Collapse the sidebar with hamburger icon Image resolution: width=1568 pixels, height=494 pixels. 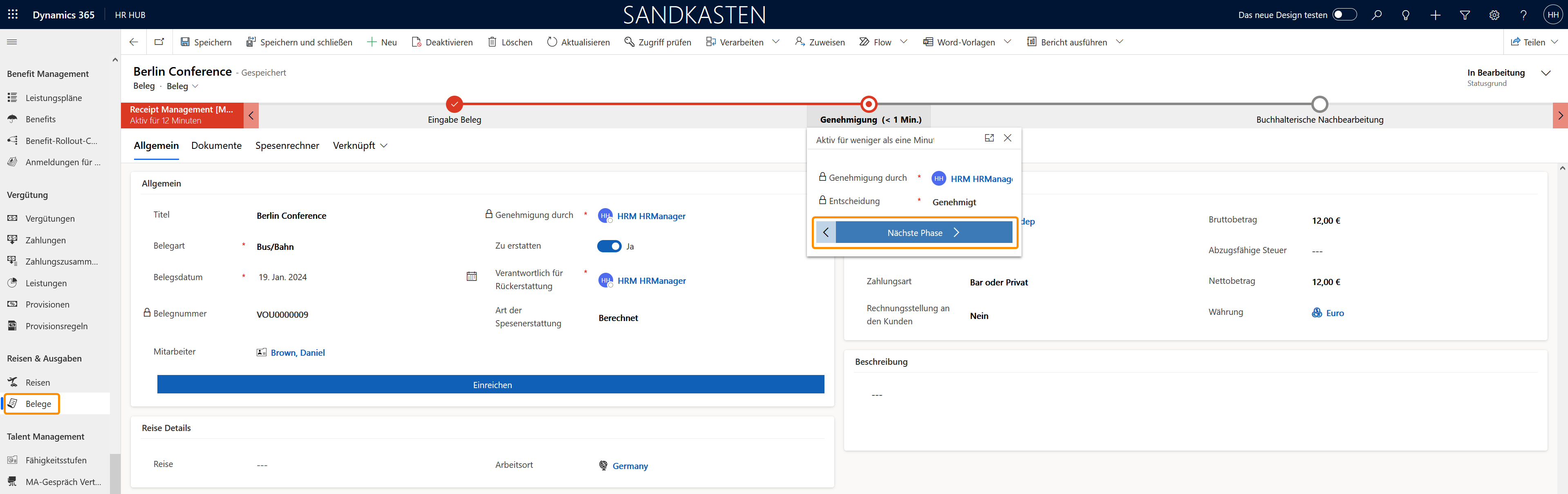(11, 42)
